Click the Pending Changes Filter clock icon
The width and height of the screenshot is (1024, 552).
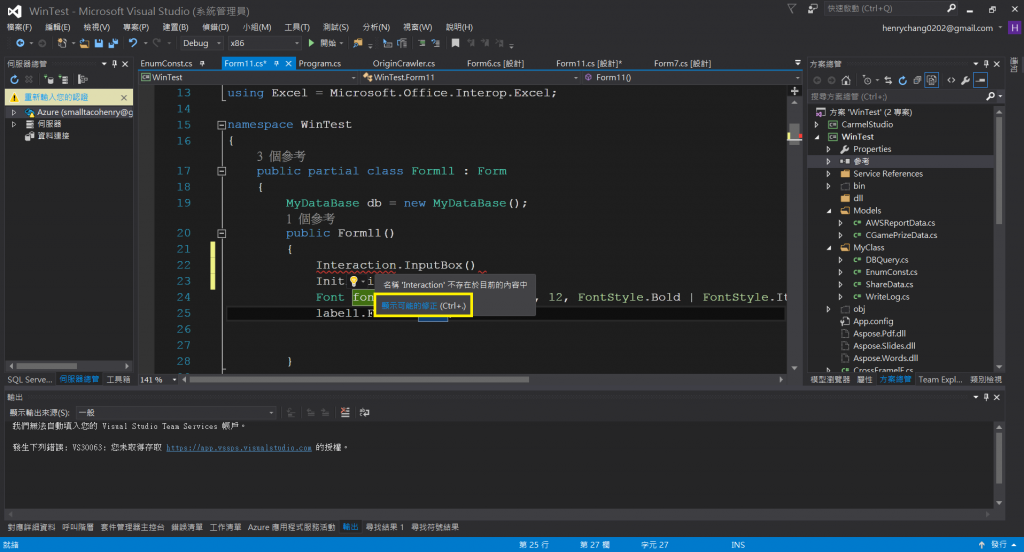click(867, 80)
